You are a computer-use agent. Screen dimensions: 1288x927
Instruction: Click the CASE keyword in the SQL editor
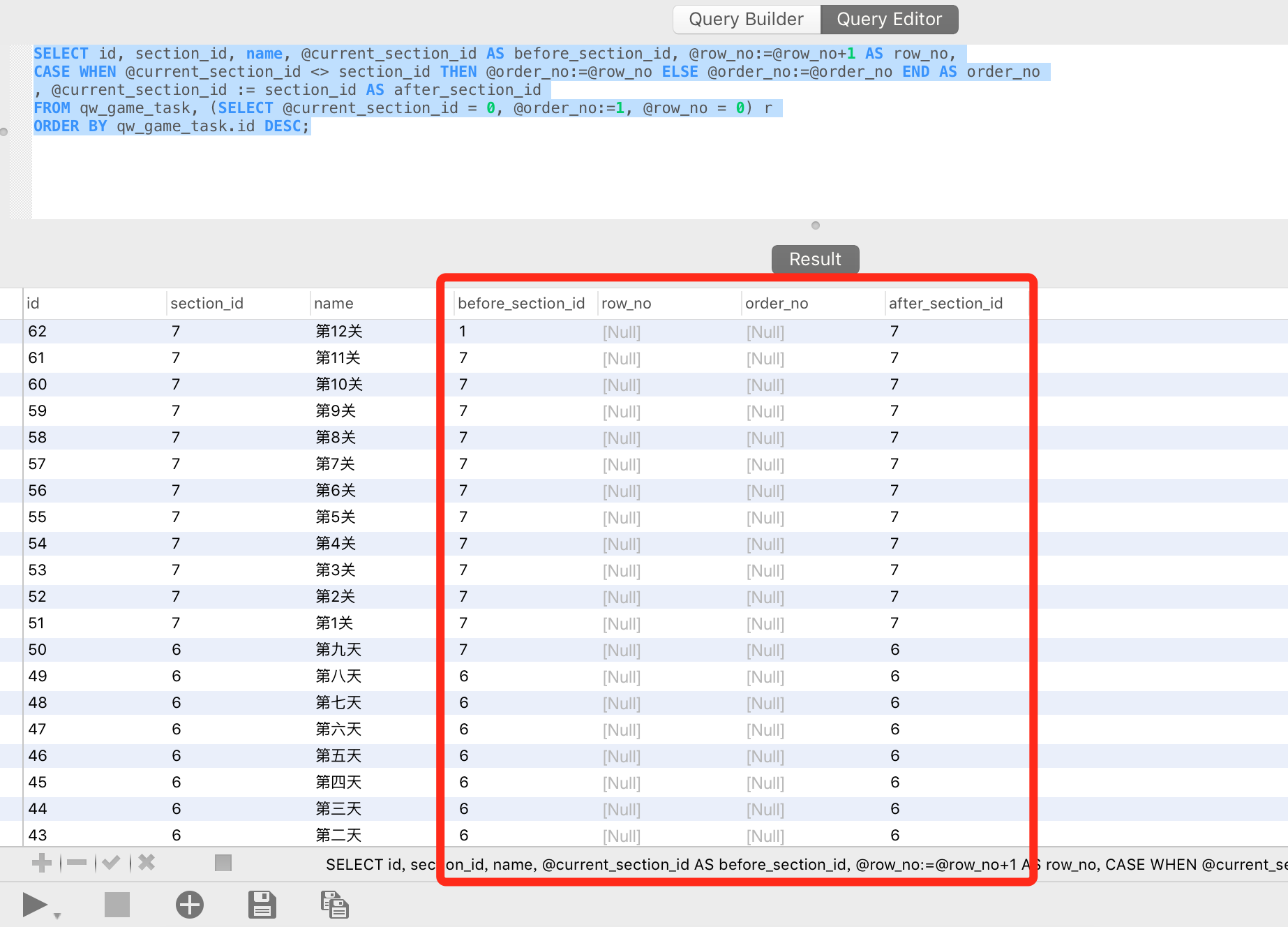pos(52,72)
